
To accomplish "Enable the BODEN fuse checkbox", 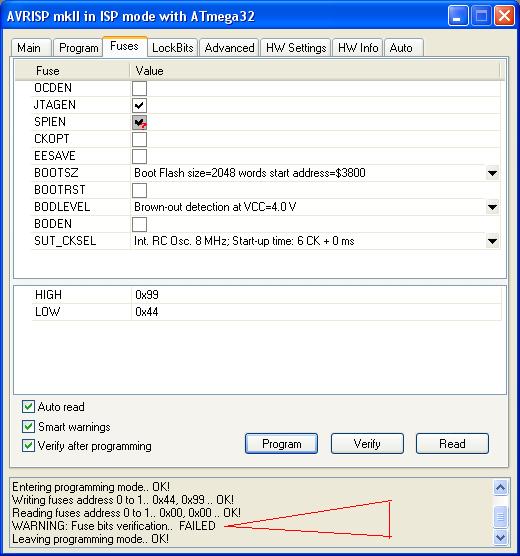I will (x=139, y=224).
